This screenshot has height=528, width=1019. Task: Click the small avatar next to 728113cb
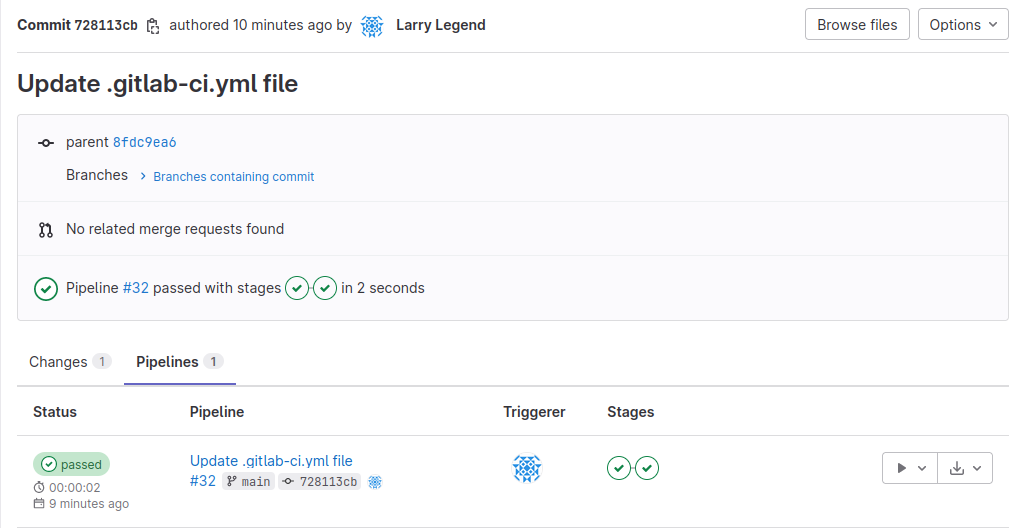375,482
